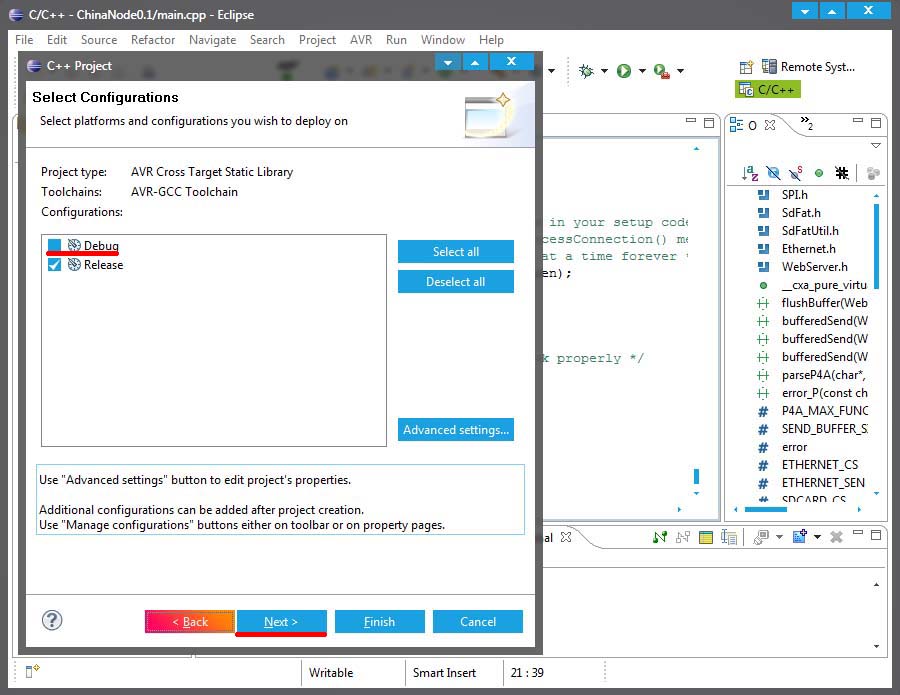The height and width of the screenshot is (695, 900).
Task: Minimize the editor area panel
Action: tap(691, 121)
